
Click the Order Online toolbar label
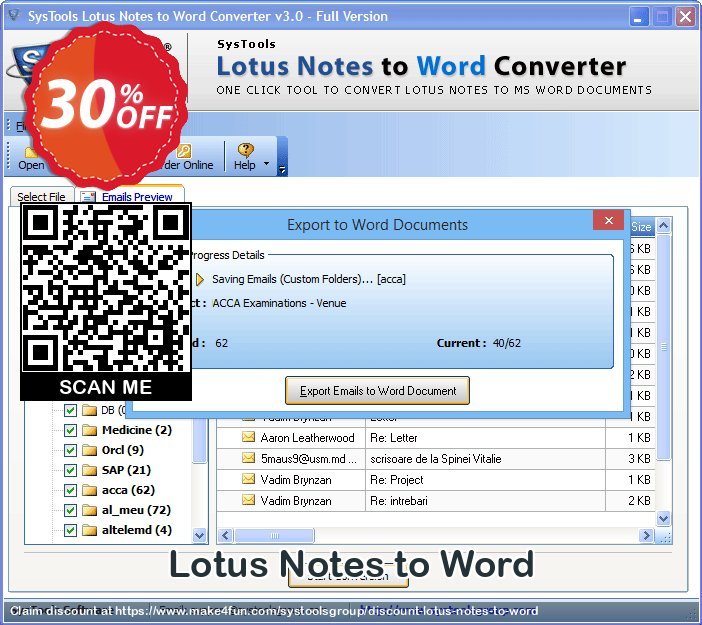pyautogui.click(x=188, y=165)
